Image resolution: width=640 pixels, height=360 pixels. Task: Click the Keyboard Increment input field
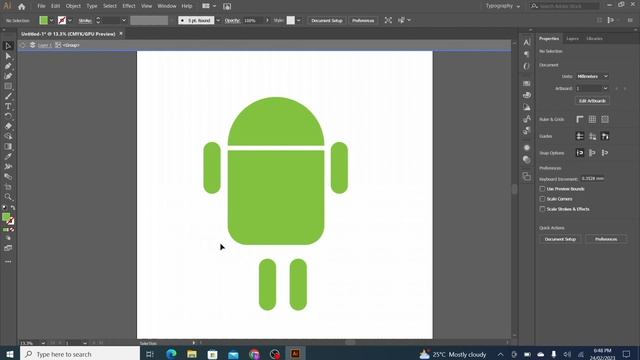[592, 179]
